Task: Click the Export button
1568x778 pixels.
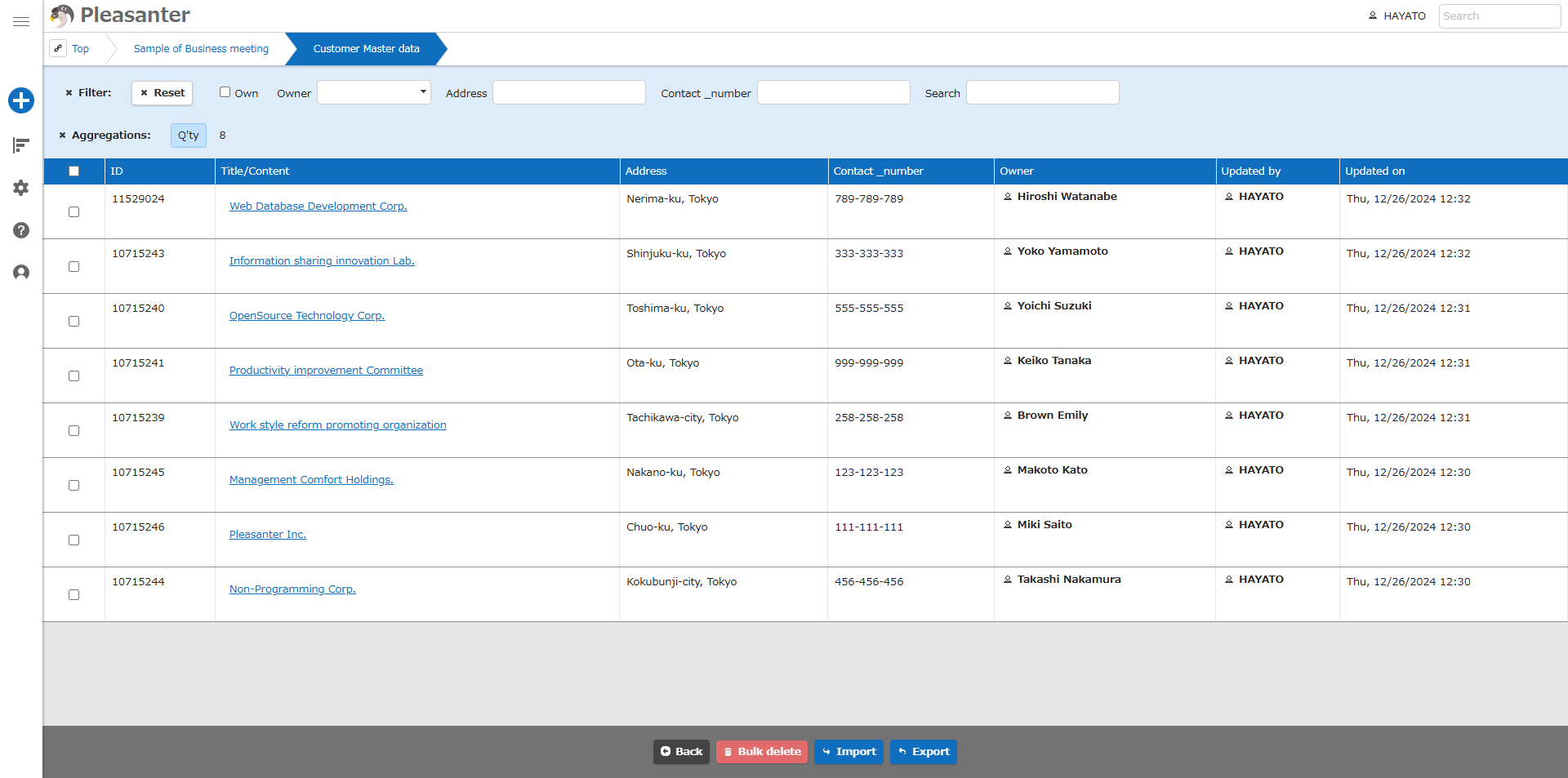Action: click(x=924, y=752)
